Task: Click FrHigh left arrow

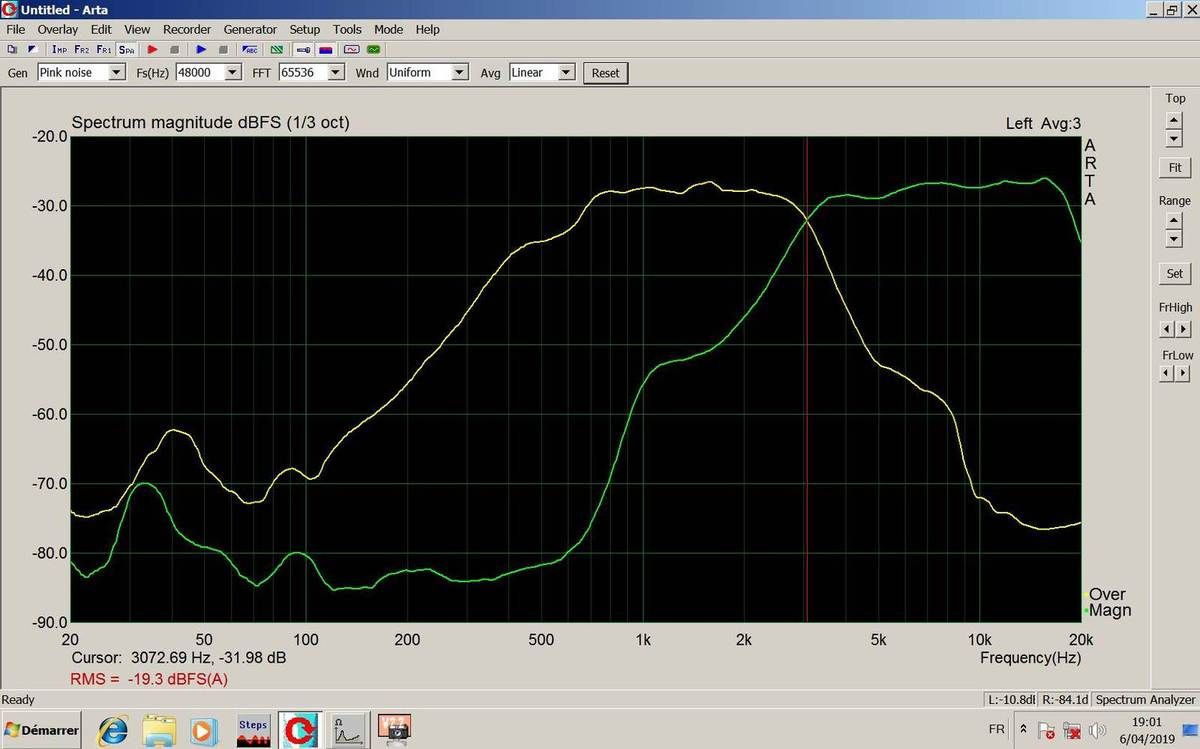Action: 1168,329
